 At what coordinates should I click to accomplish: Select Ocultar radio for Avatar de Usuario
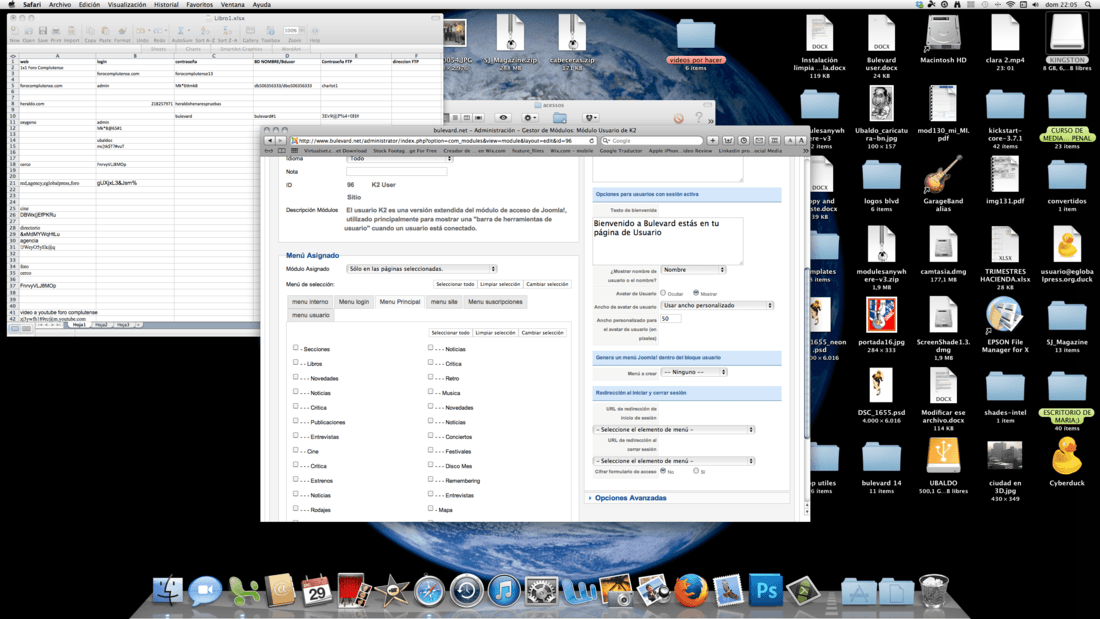pyautogui.click(x=663, y=293)
